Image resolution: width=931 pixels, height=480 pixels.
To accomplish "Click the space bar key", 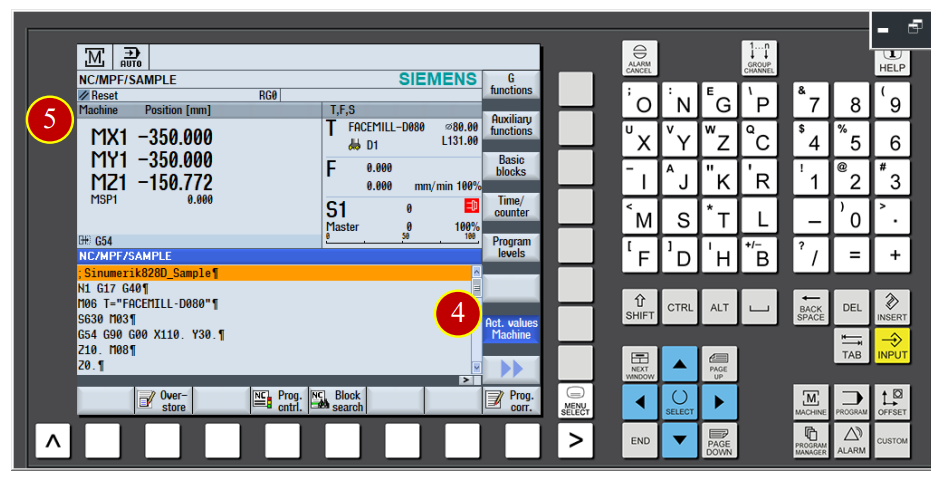I will (x=759, y=307).
